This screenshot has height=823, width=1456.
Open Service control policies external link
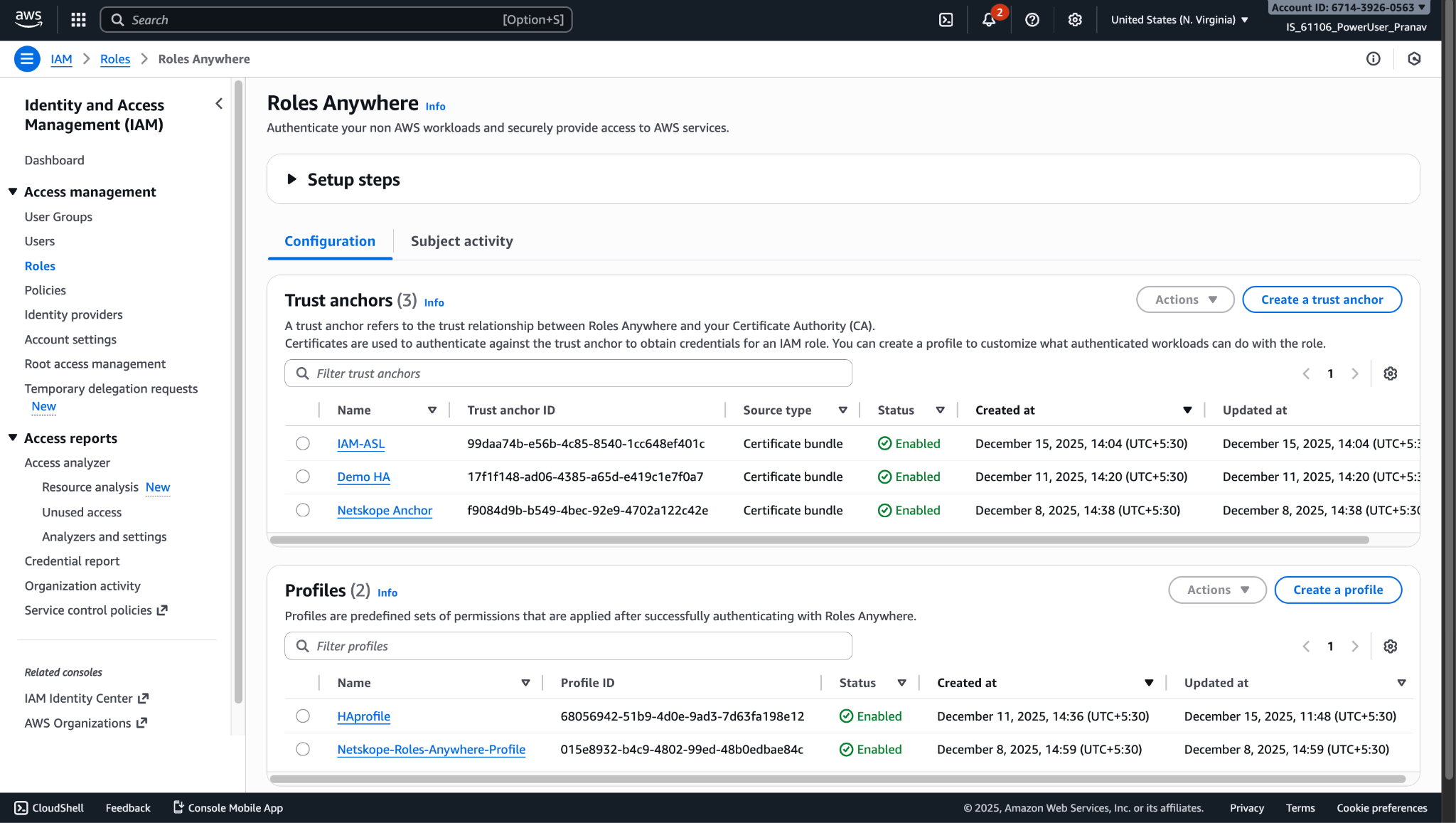96,610
